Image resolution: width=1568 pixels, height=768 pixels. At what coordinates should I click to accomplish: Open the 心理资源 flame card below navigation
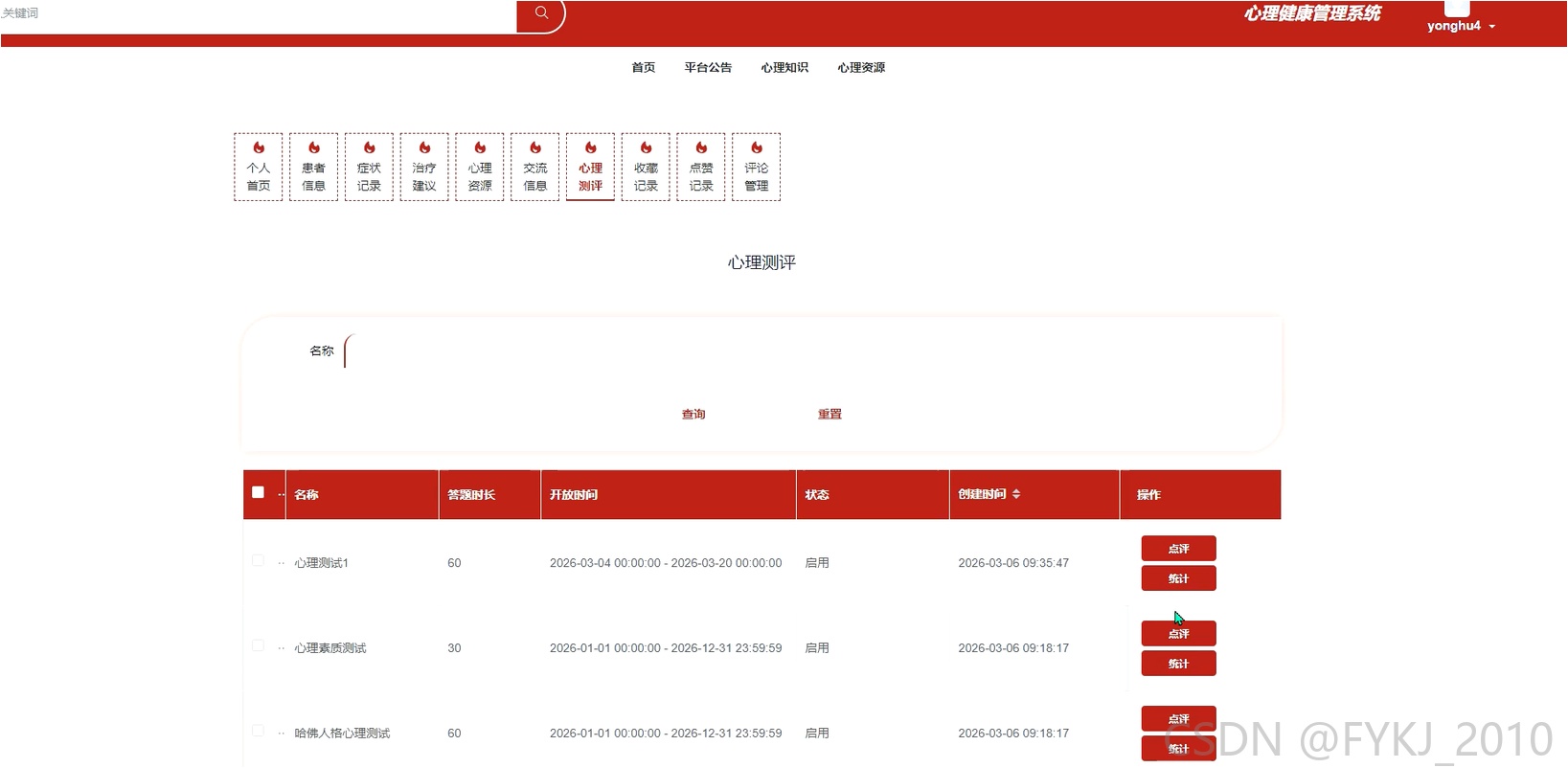pyautogui.click(x=480, y=167)
